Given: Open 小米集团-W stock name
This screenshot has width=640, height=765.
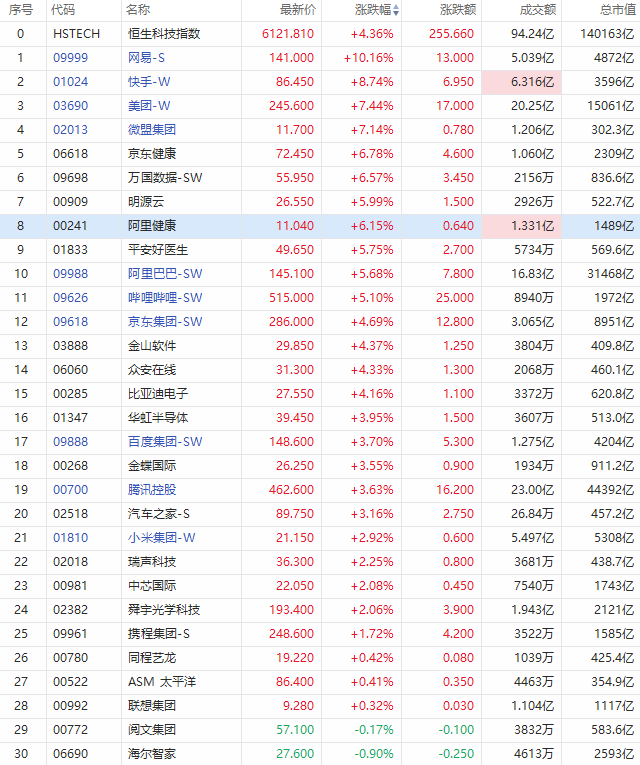Looking at the screenshot, I should pos(161,538).
